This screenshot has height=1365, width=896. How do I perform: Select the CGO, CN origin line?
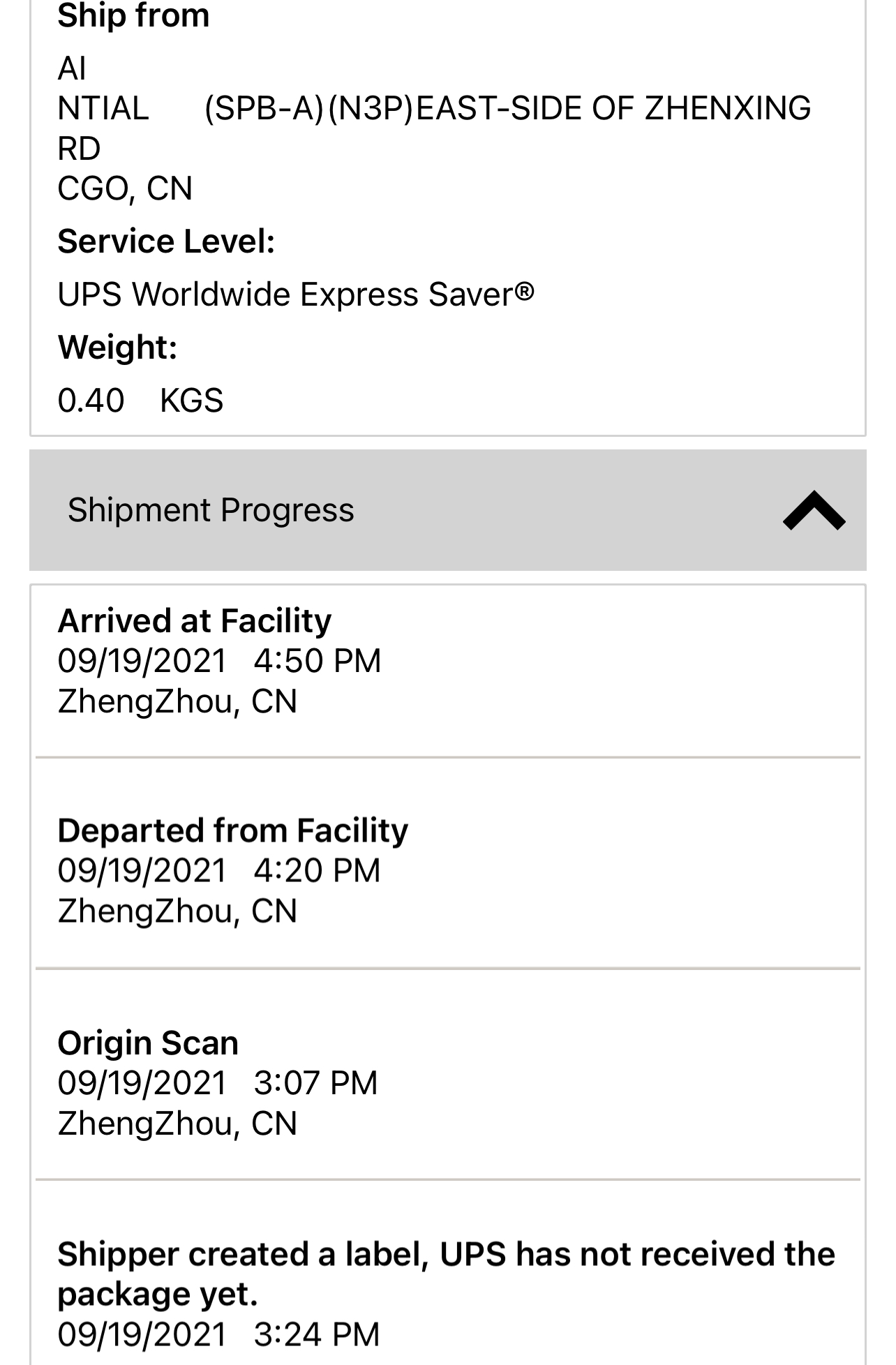(x=125, y=188)
